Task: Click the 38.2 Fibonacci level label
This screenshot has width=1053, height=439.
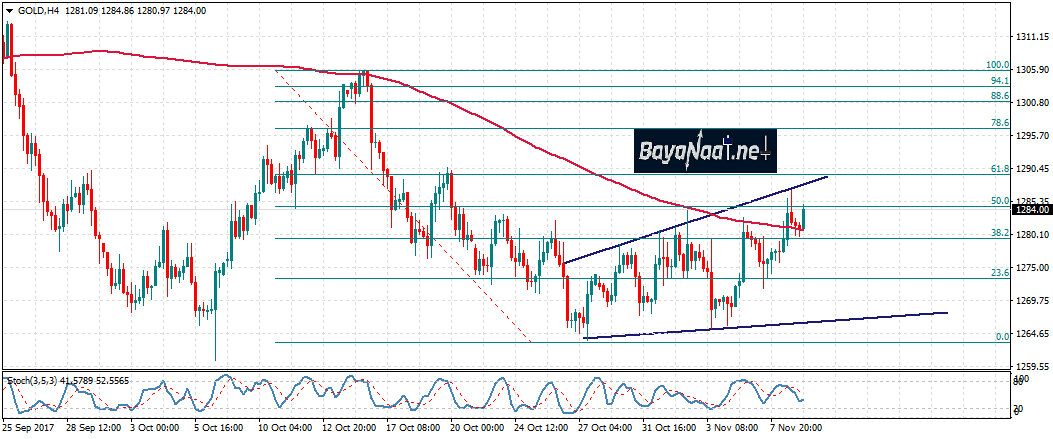Action: (998, 231)
